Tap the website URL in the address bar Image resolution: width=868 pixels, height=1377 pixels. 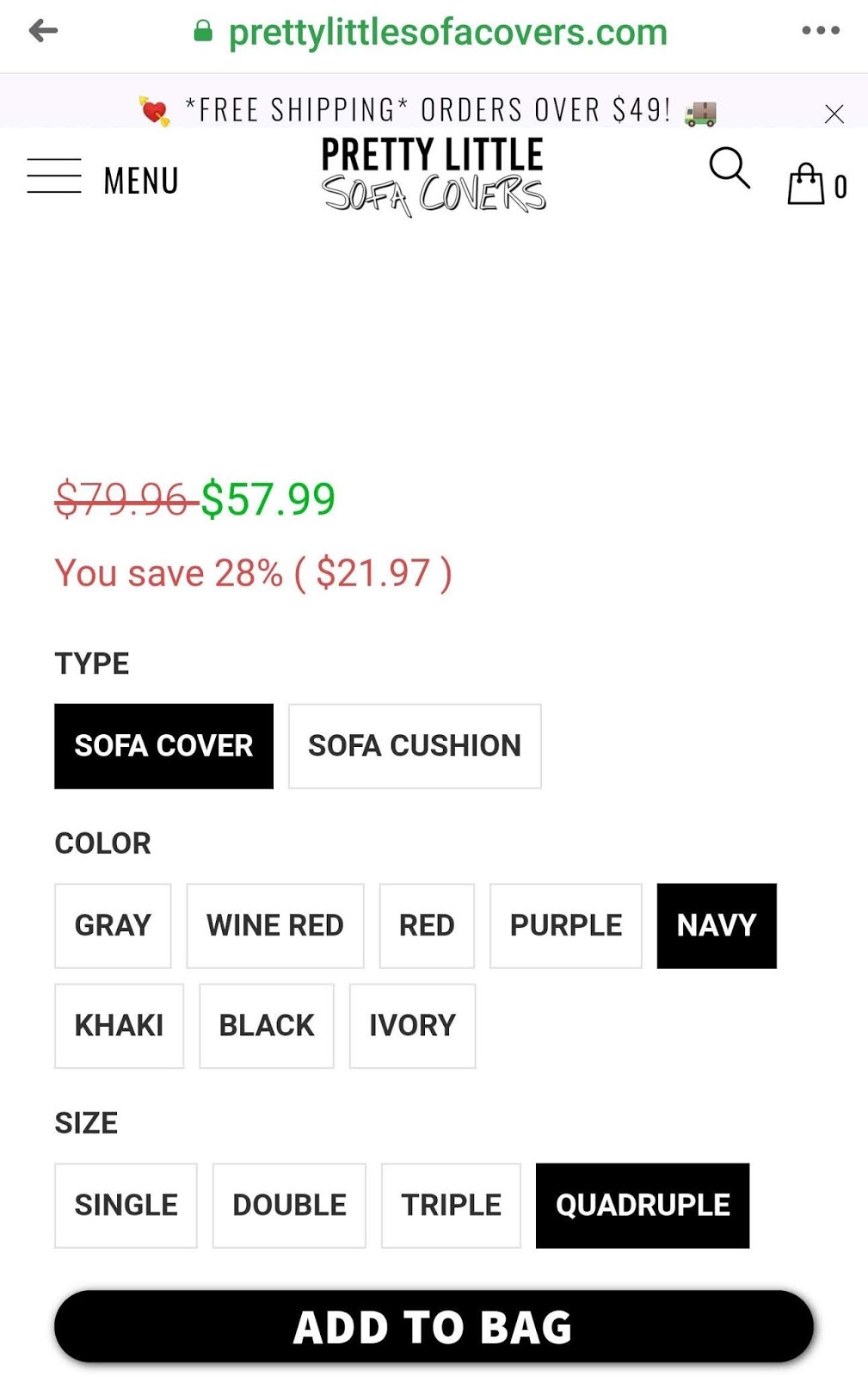[x=447, y=33]
